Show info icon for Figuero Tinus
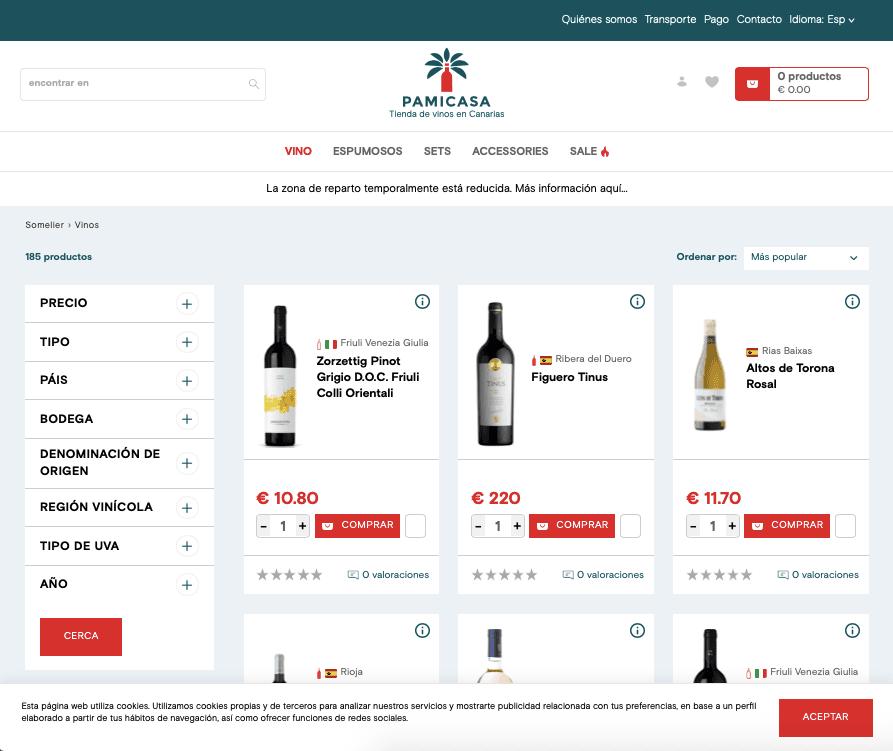This screenshot has width=893, height=751. coord(637,302)
